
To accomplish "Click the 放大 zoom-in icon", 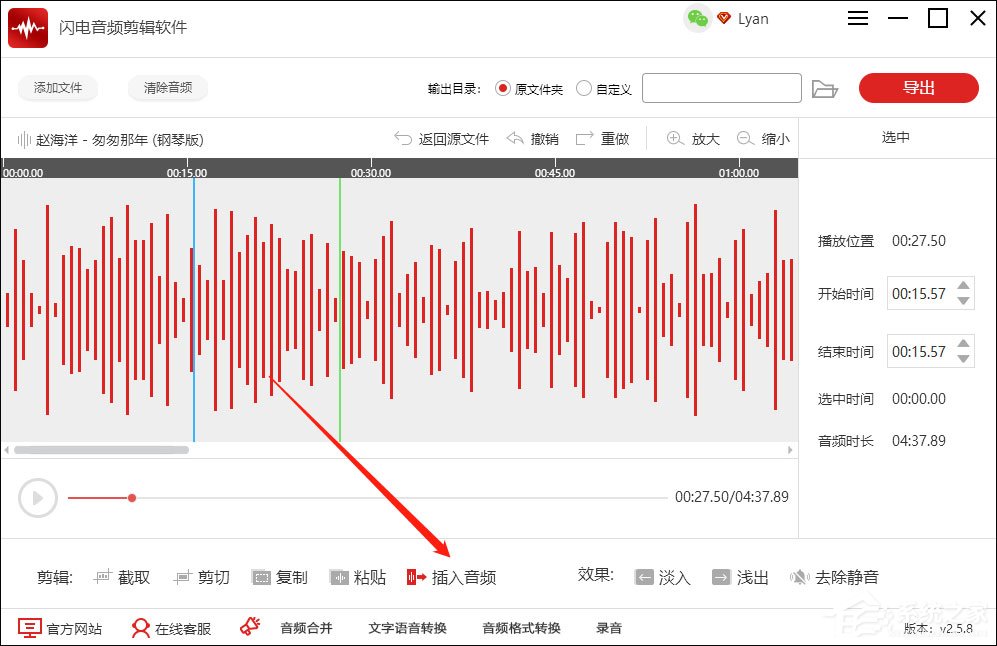I will (691, 139).
